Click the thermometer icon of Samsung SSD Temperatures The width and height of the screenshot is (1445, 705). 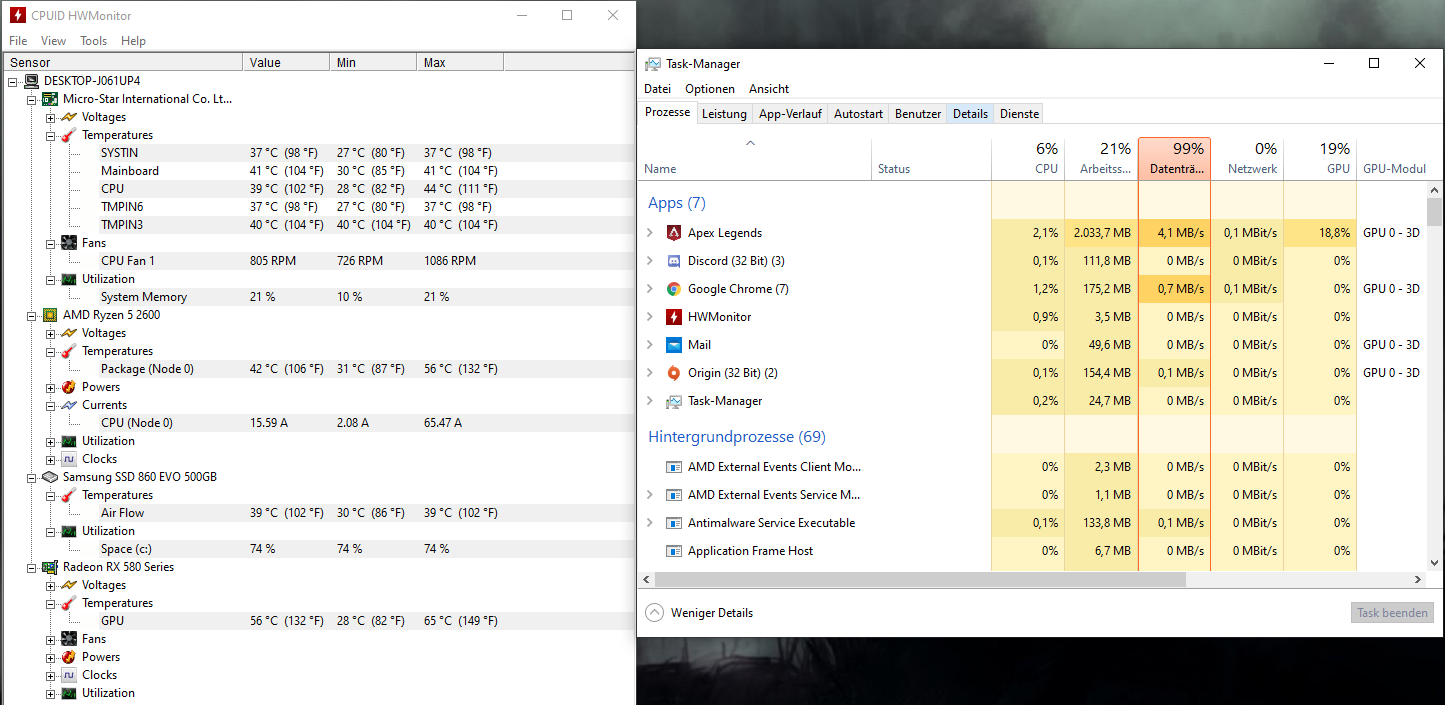(69, 495)
